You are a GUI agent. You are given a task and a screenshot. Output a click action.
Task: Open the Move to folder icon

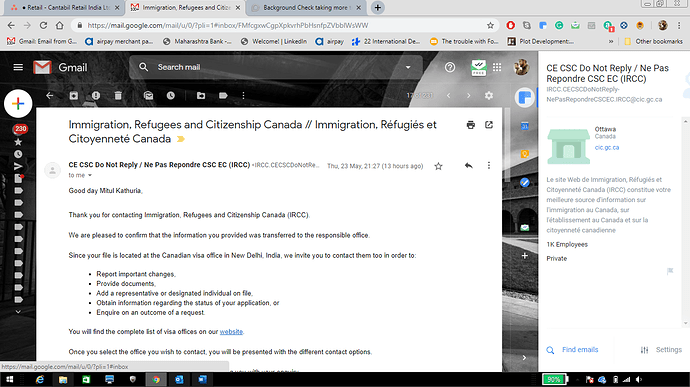pyautogui.click(x=201, y=96)
